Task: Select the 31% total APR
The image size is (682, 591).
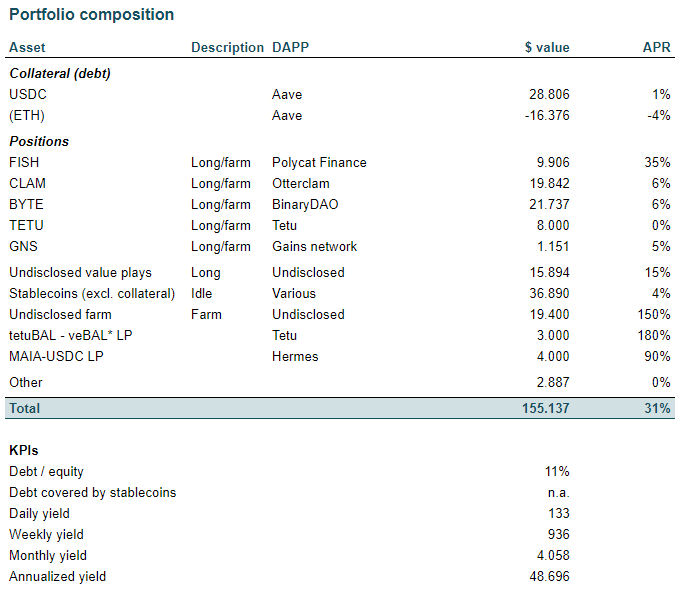Action: [x=657, y=408]
